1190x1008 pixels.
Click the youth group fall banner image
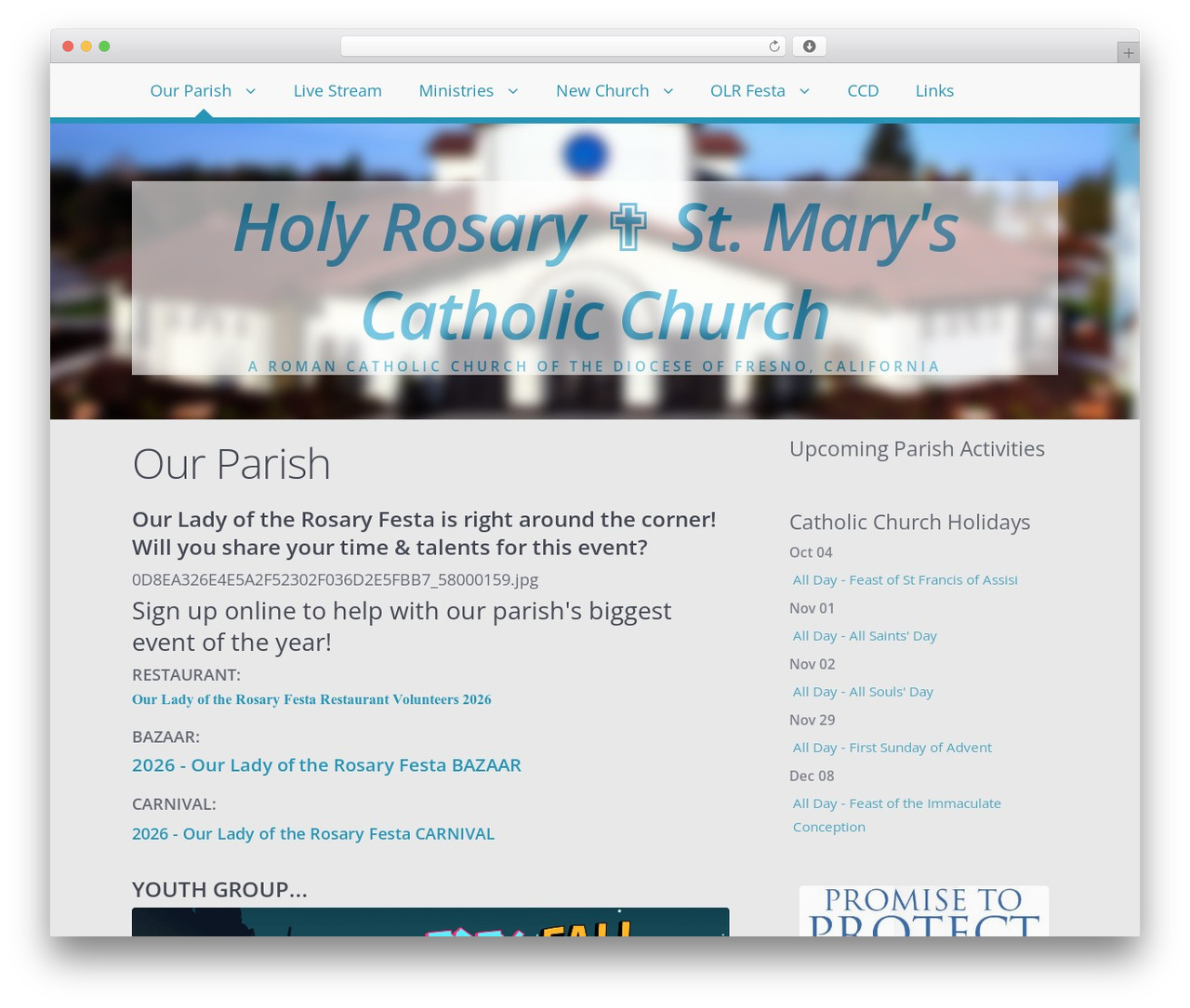[x=430, y=922]
